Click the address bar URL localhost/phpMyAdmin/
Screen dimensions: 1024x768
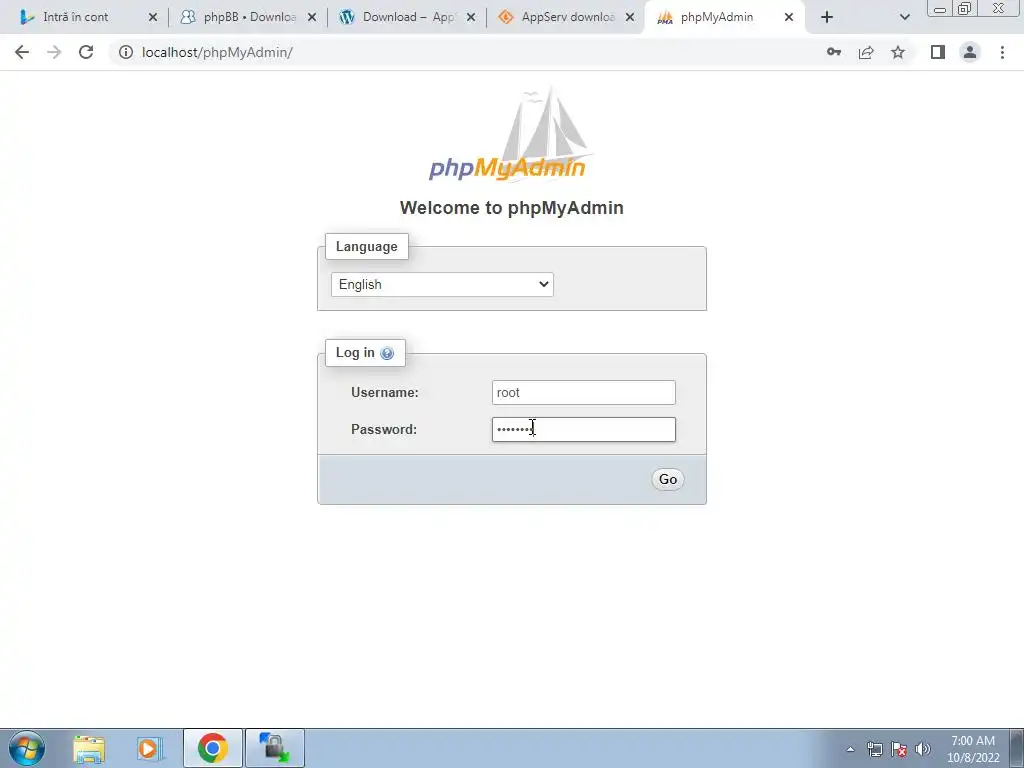tap(217, 52)
